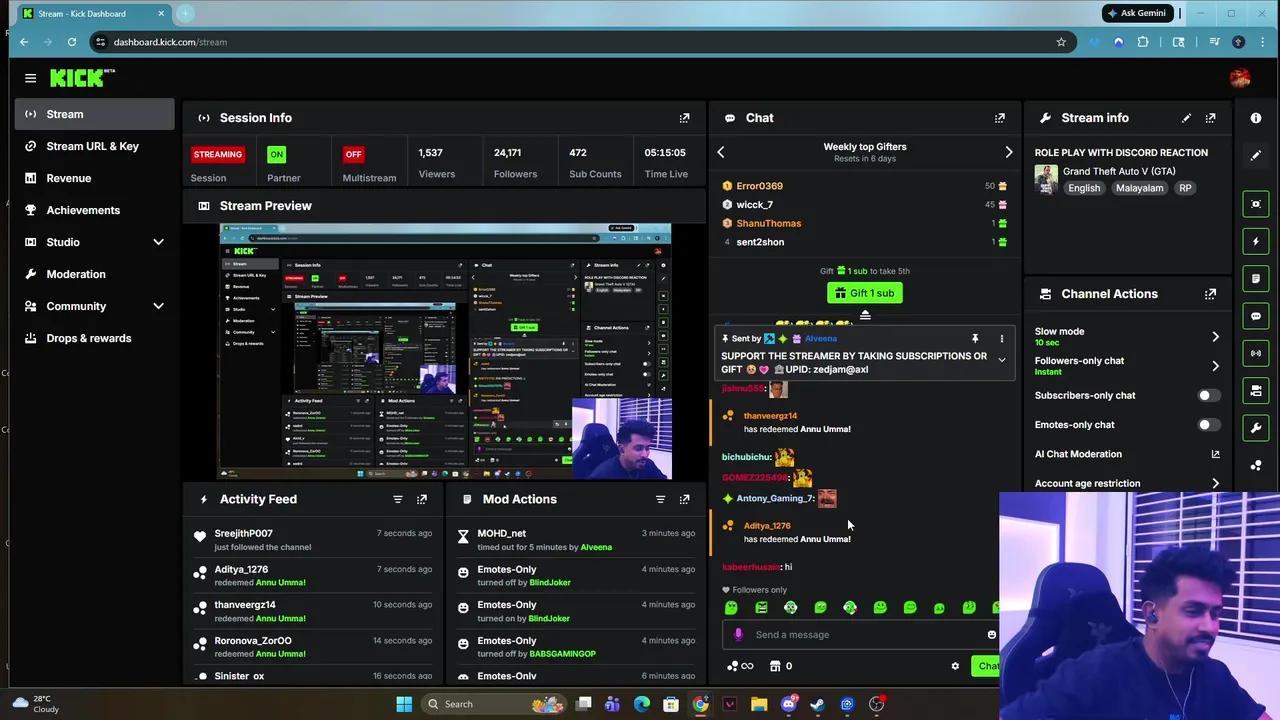
Task: Open Windows Start menu
Action: pos(404,704)
